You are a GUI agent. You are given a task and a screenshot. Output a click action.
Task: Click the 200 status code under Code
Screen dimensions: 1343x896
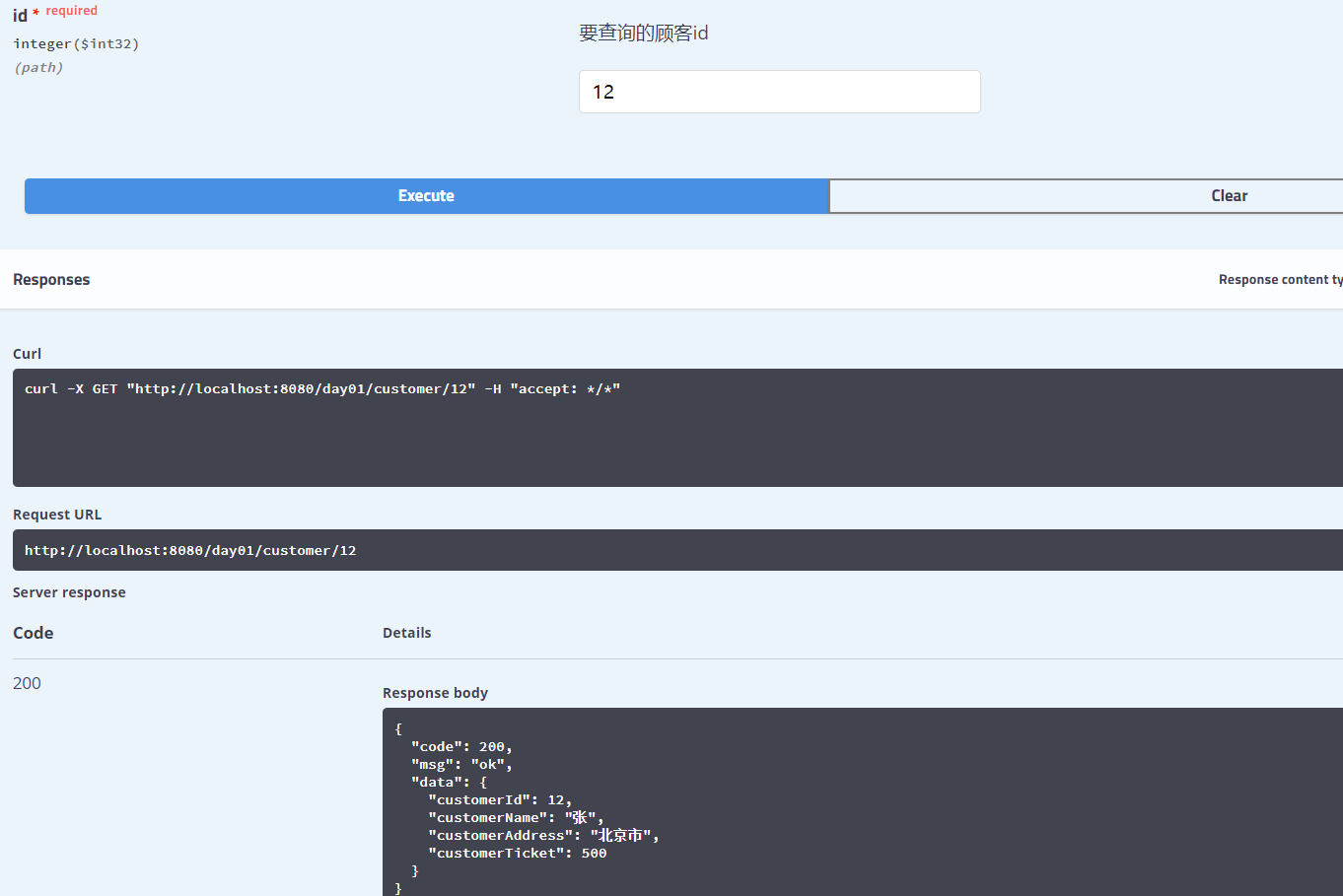point(27,683)
